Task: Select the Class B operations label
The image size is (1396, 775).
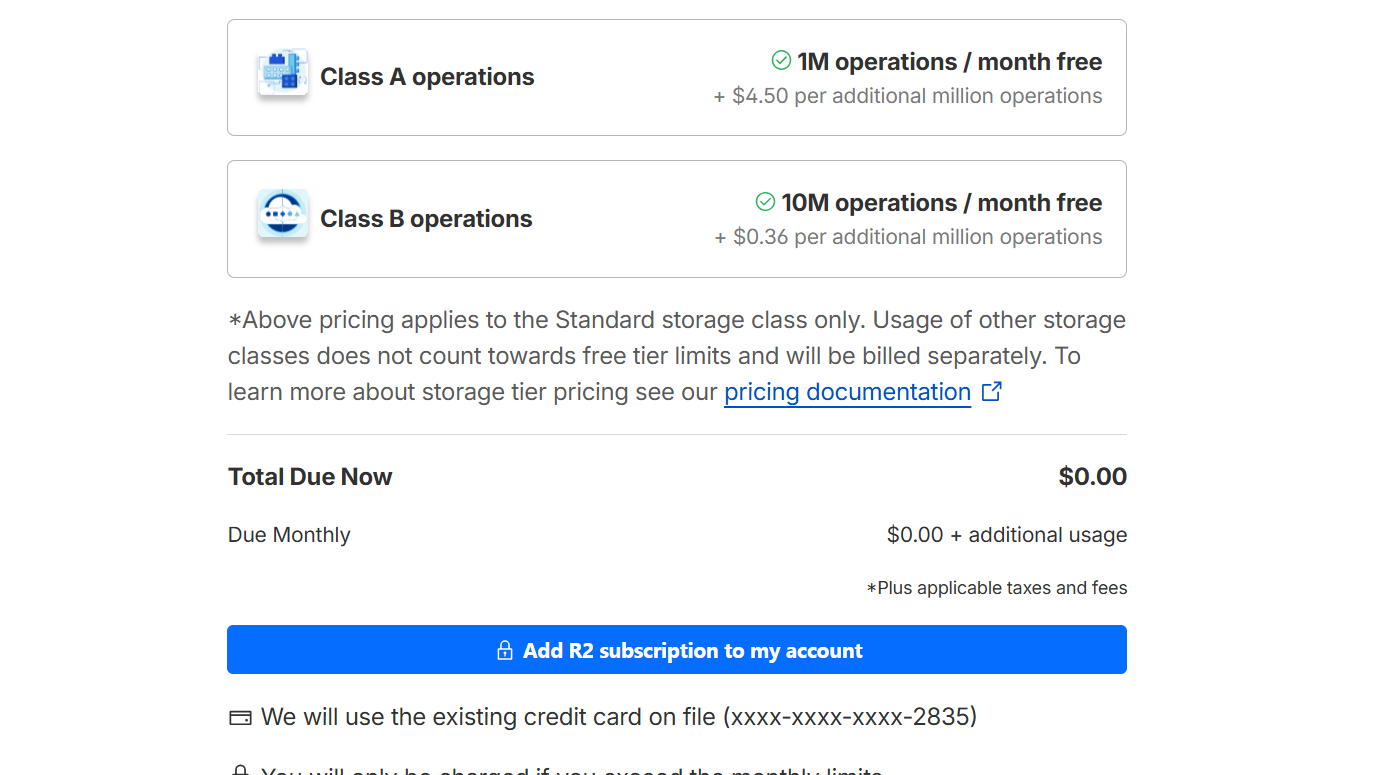Action: (x=426, y=219)
